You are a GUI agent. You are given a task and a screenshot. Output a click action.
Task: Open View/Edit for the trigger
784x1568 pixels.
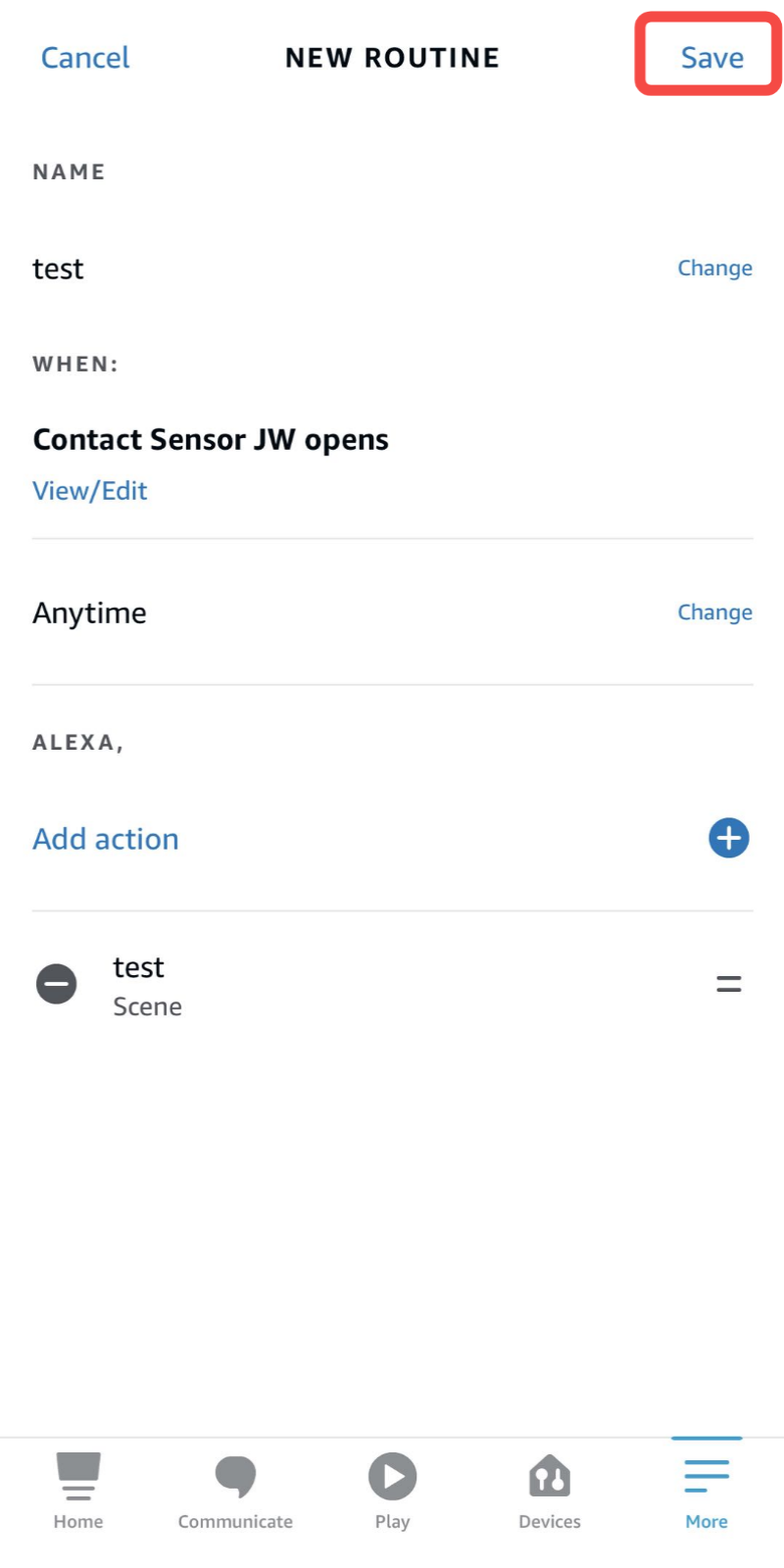point(90,491)
